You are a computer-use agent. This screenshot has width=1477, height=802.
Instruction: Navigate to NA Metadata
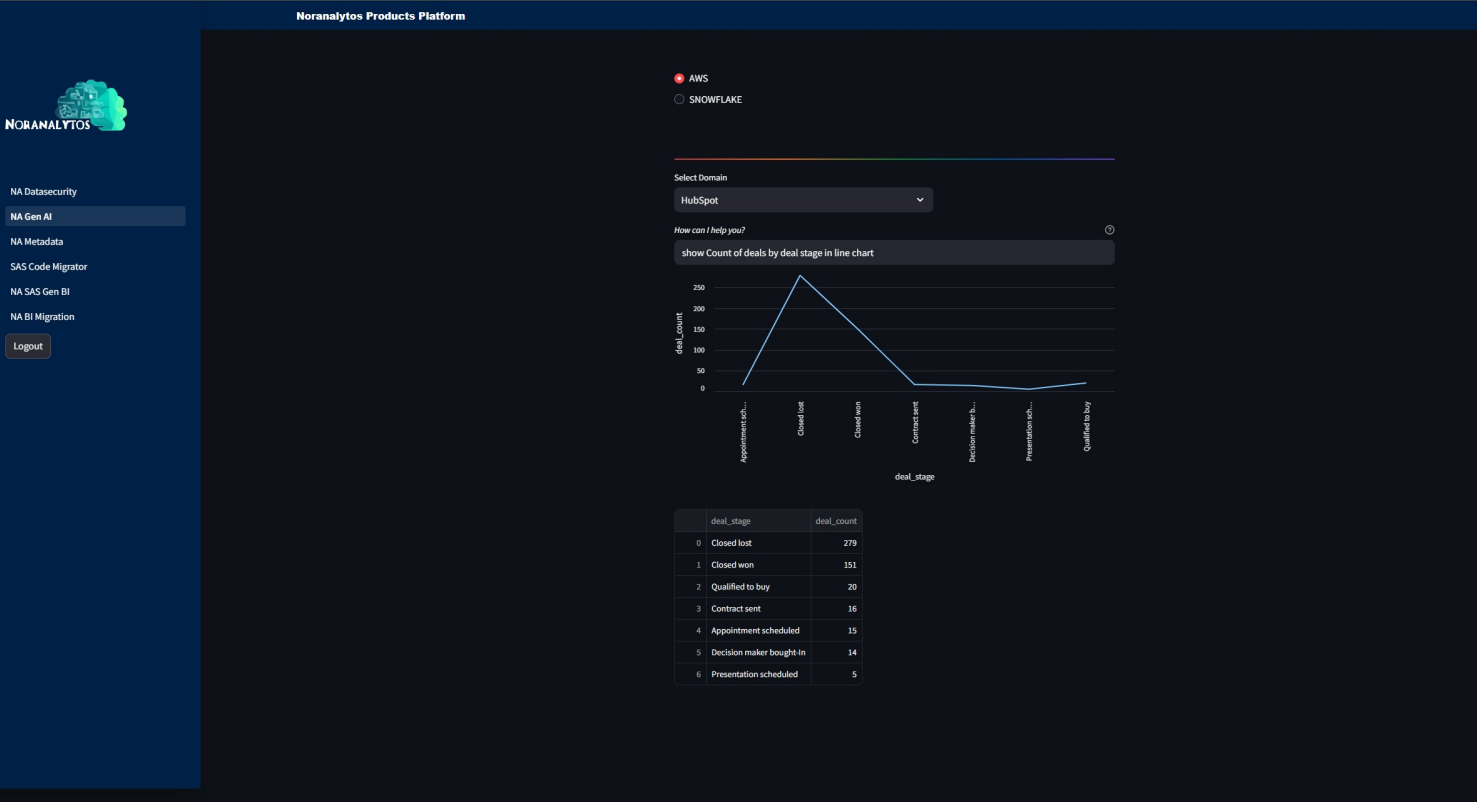[x=36, y=241]
